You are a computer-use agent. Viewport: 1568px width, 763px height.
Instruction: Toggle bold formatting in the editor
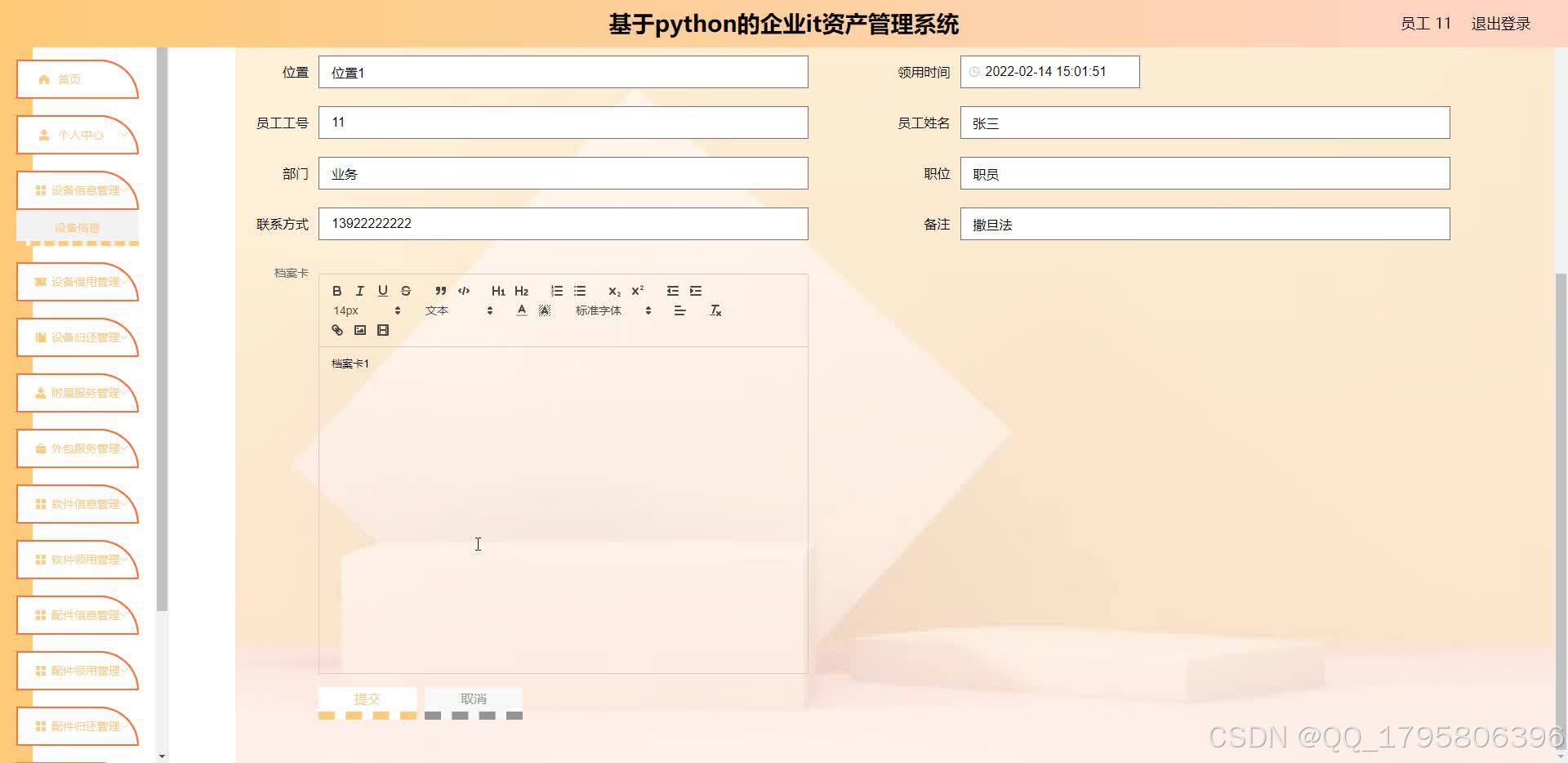(x=336, y=291)
